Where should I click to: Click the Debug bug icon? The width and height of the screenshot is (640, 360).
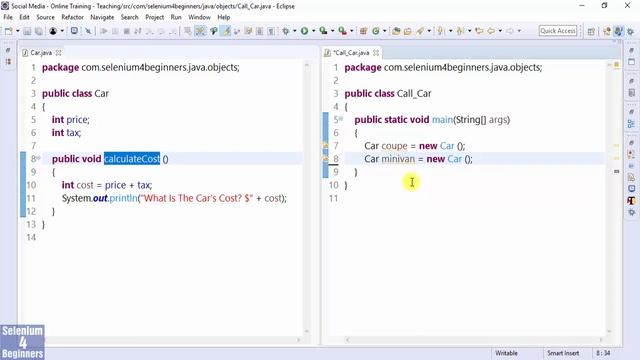pyautogui.click(x=286, y=31)
